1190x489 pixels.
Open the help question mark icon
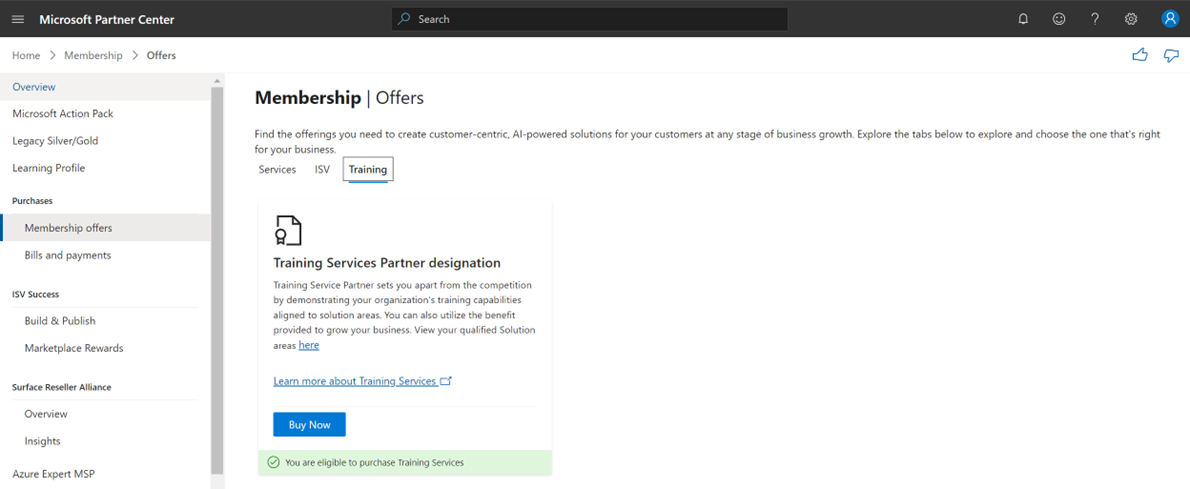1095,19
